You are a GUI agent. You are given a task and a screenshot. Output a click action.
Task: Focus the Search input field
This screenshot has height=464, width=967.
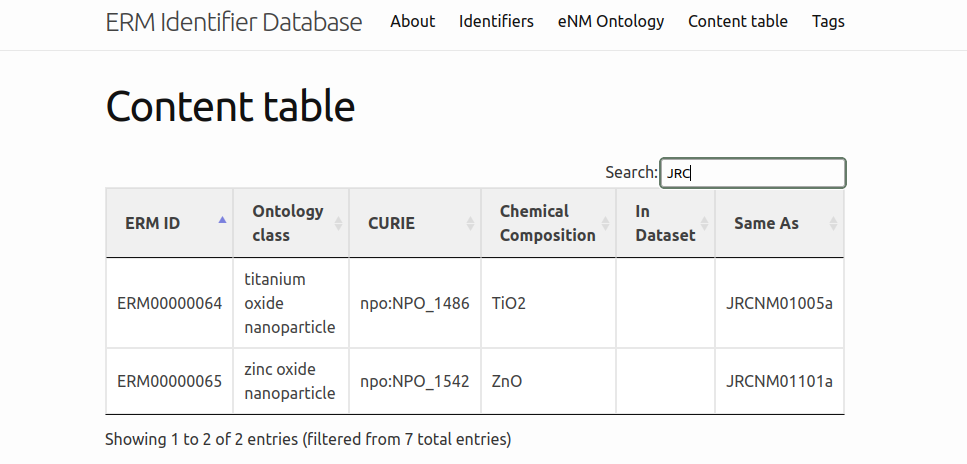pos(752,173)
